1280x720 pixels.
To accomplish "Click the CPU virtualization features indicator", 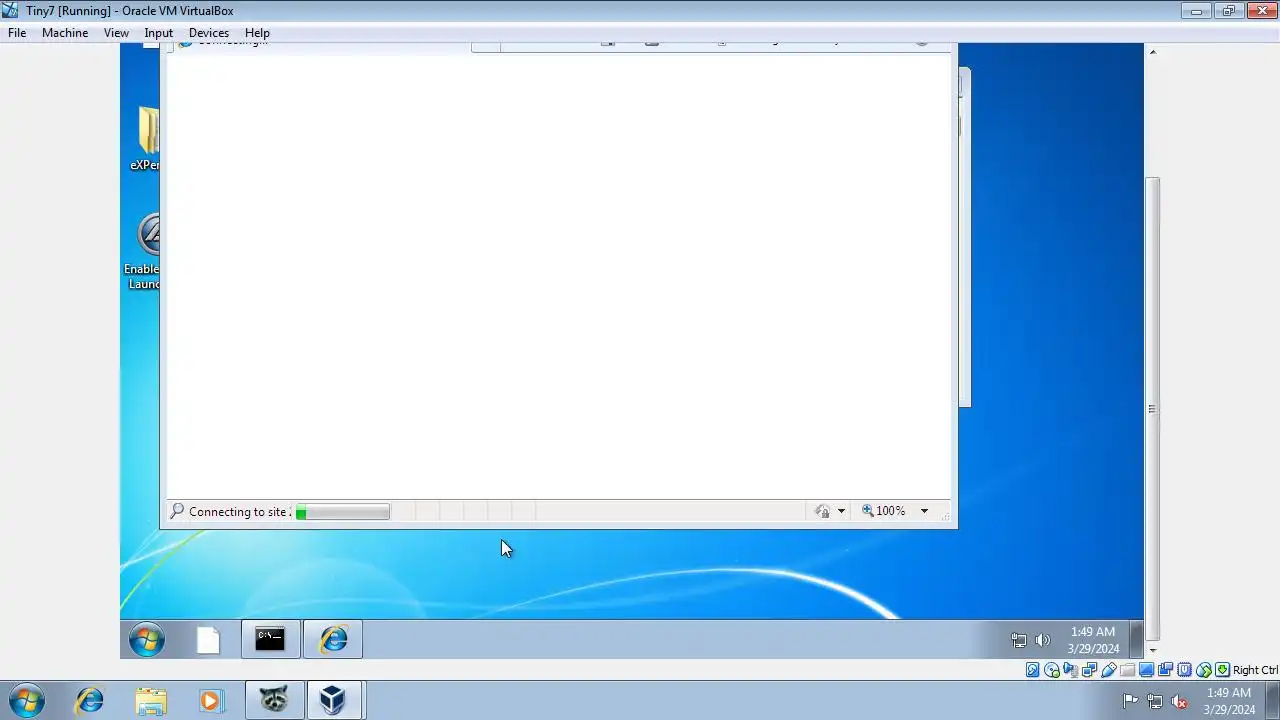I will point(1185,670).
